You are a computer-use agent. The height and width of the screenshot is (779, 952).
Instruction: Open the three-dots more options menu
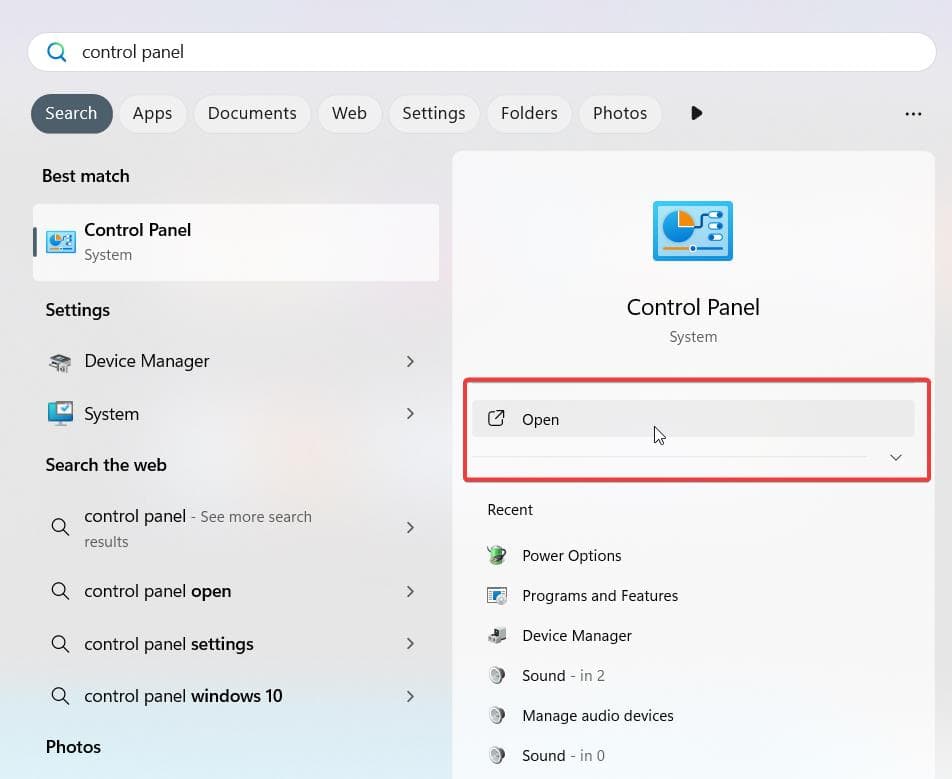click(x=913, y=114)
